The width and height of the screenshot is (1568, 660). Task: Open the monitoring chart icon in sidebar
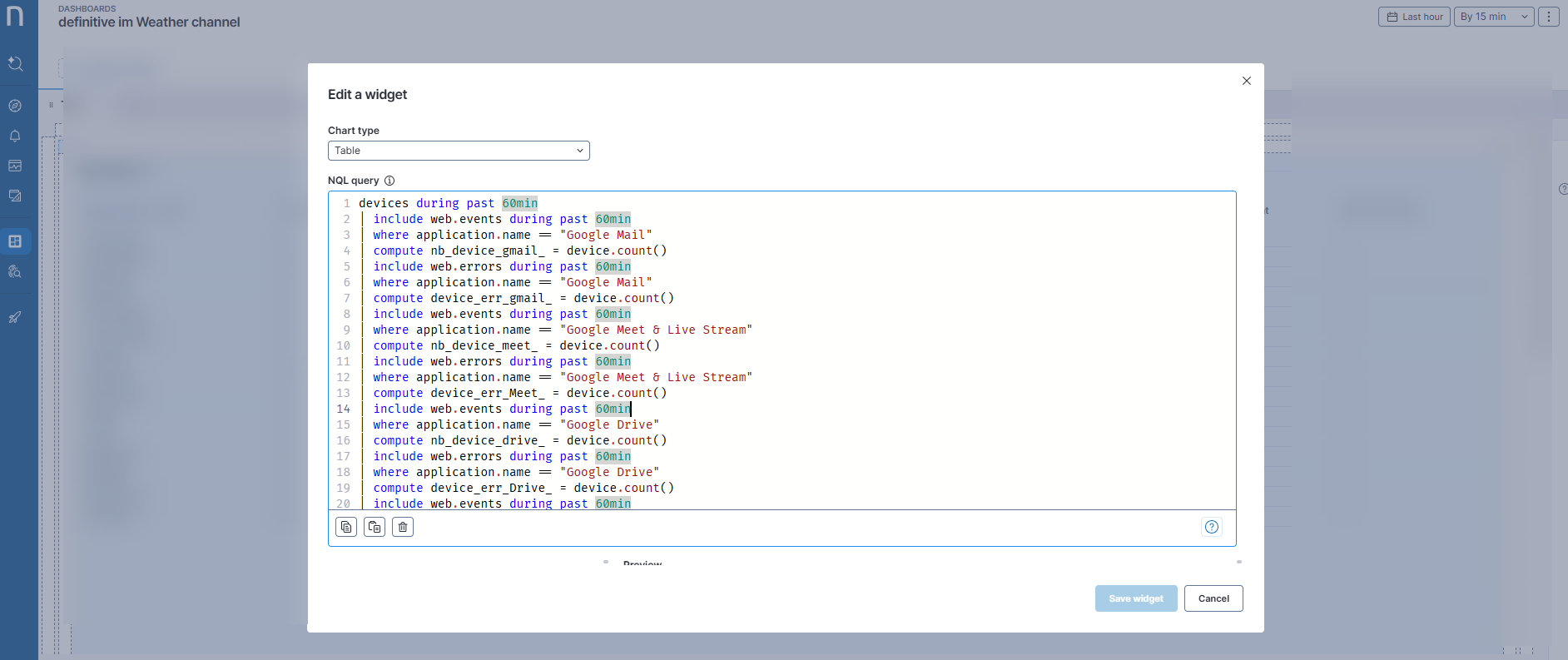[x=15, y=166]
